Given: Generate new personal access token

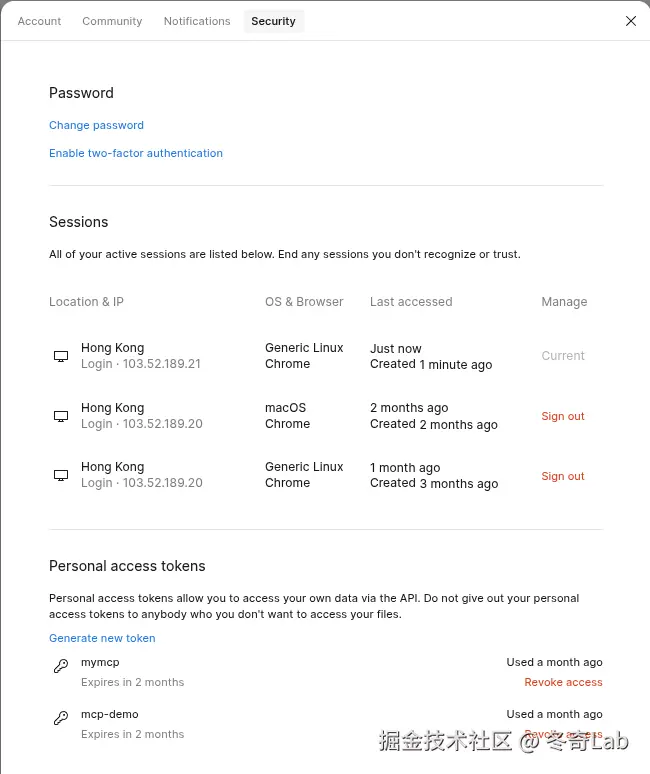Looking at the screenshot, I should coord(102,638).
